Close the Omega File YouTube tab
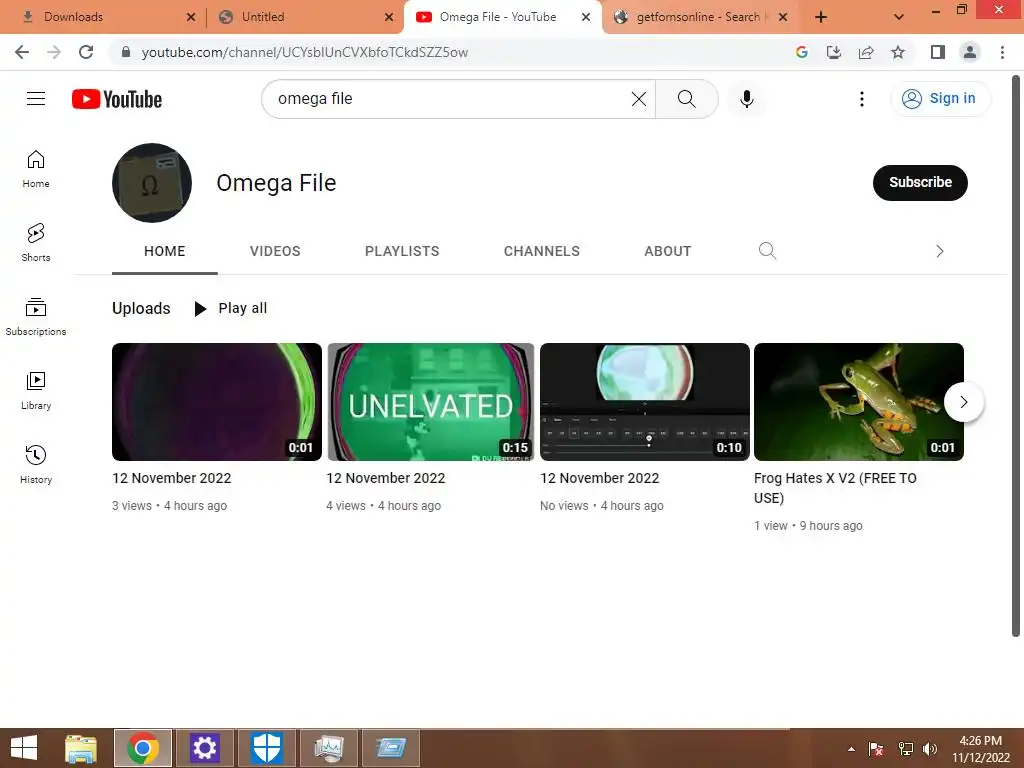Image resolution: width=1024 pixels, height=768 pixels. coord(586,17)
